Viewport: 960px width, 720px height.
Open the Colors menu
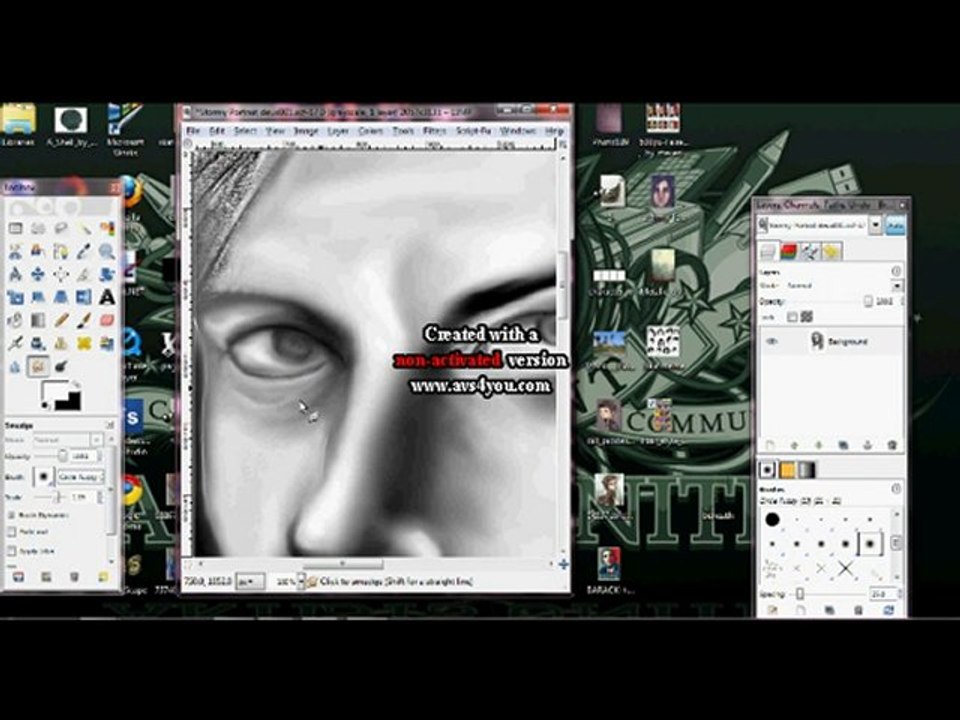370,131
